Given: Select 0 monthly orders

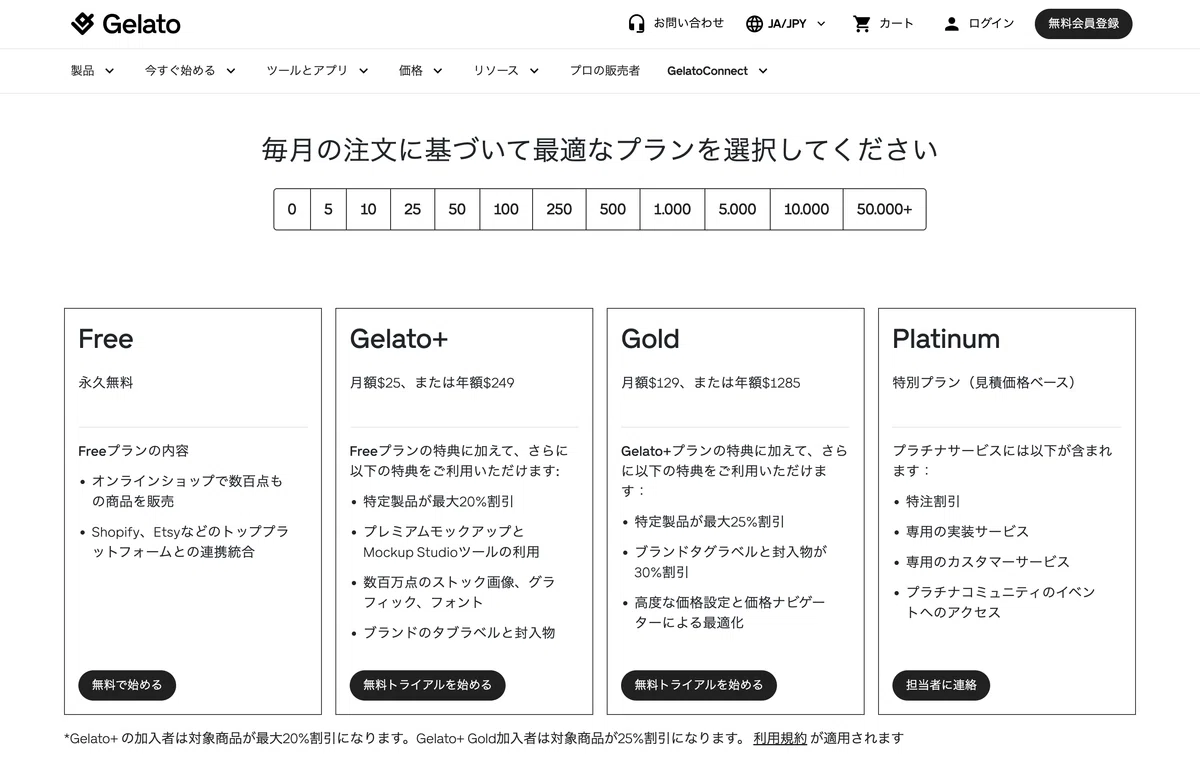Looking at the screenshot, I should point(292,209).
